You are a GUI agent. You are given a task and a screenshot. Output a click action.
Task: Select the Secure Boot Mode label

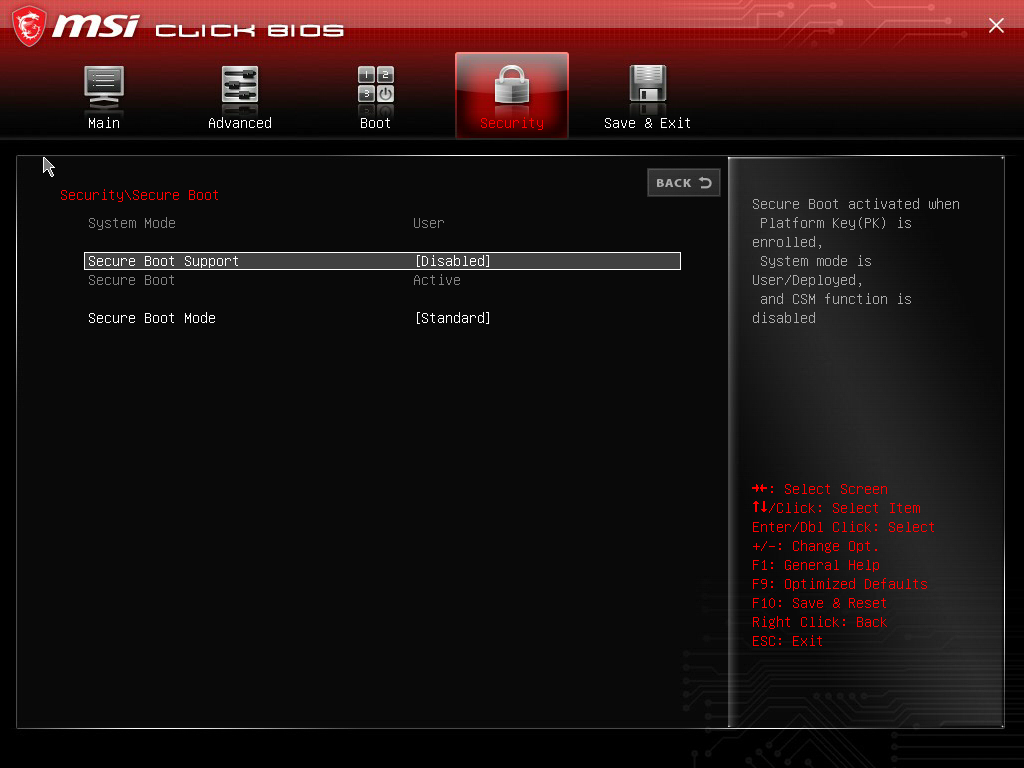pos(152,318)
